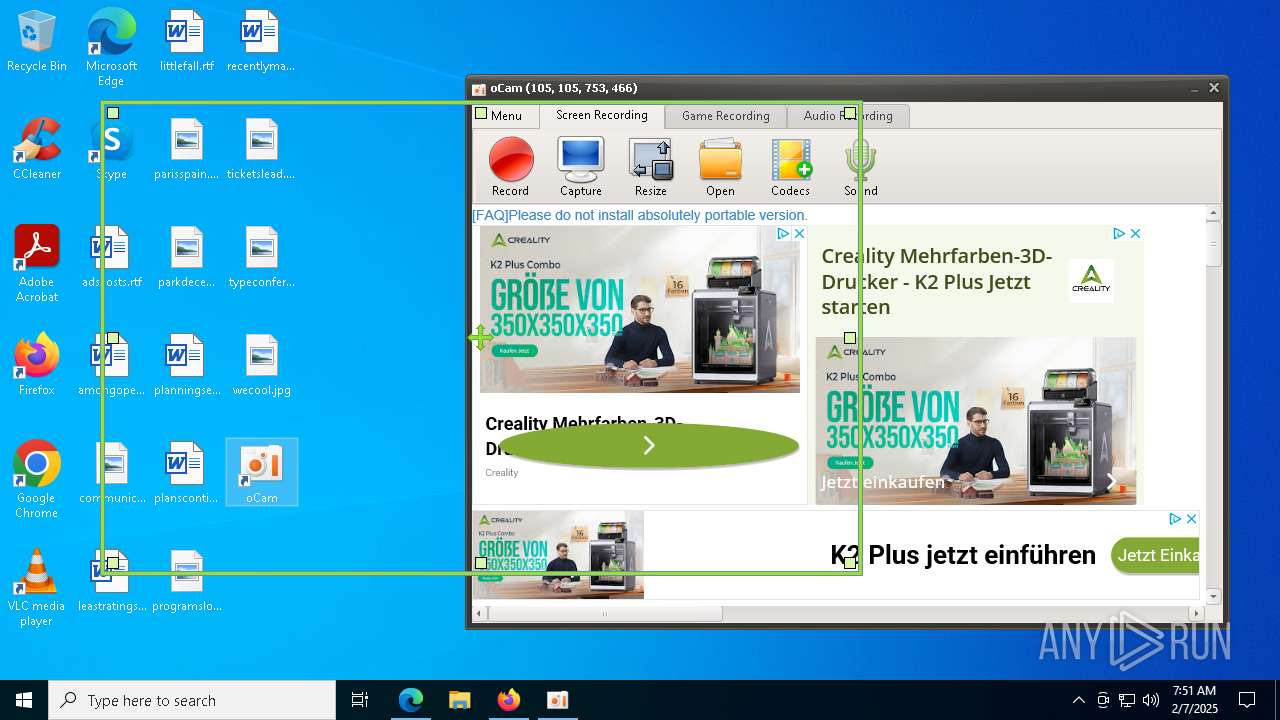Click the left arrow of oCam horizontal scrollbar

click(480, 613)
